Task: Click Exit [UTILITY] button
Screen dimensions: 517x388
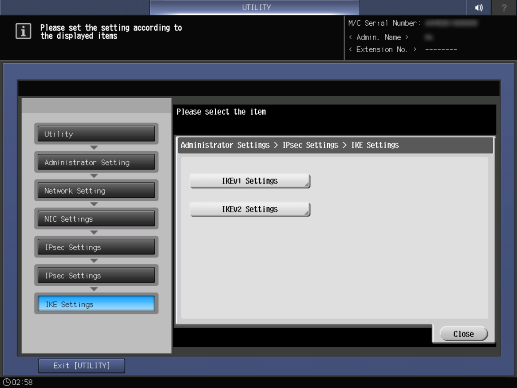Action: click(x=82, y=366)
